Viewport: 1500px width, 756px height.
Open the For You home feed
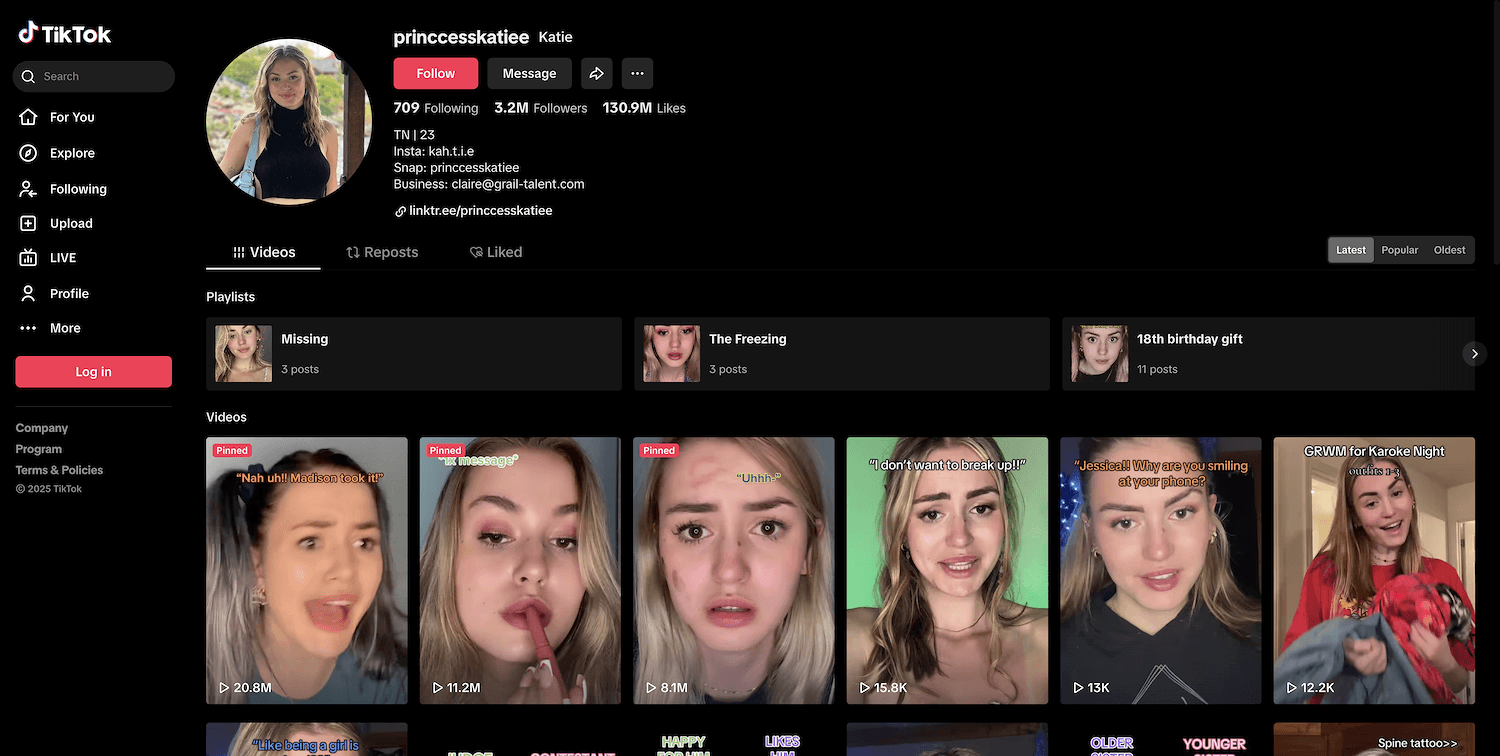71,117
